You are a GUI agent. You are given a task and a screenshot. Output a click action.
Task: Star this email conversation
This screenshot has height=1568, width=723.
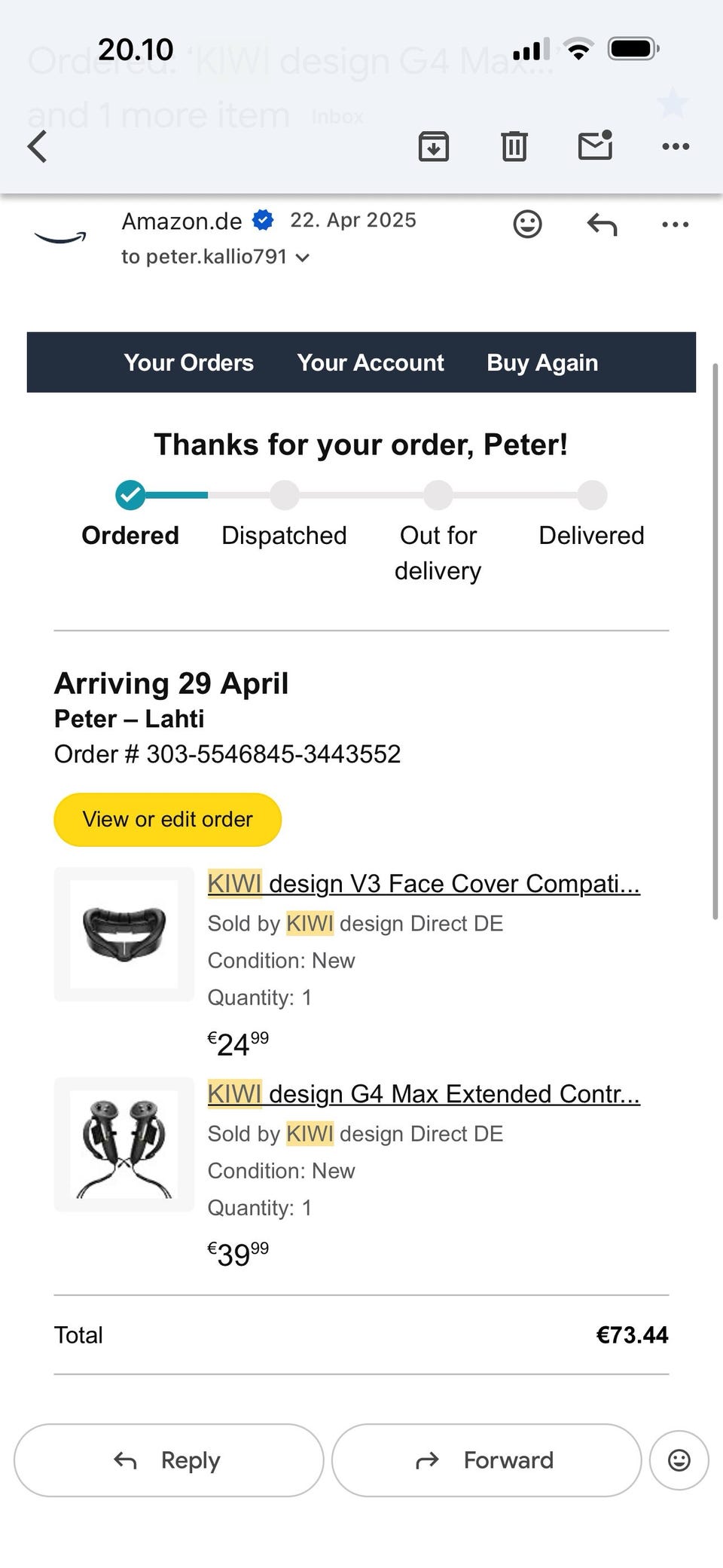(x=672, y=103)
